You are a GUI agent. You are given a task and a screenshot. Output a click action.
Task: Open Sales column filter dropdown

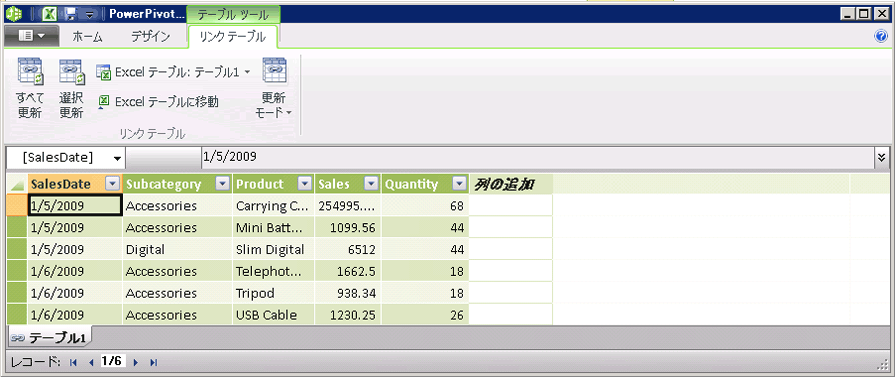372,184
